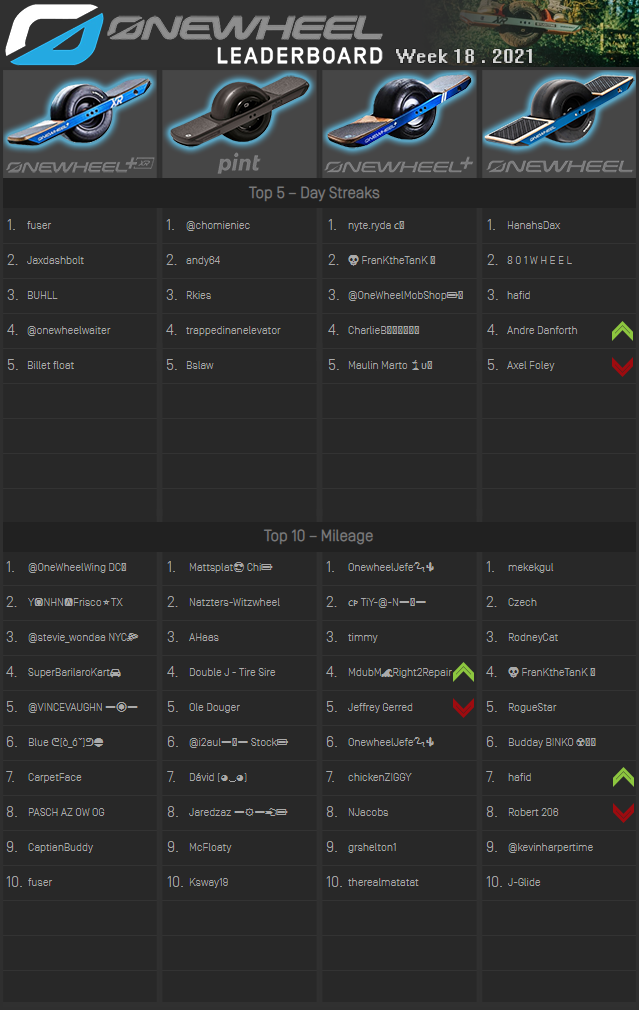Click the Top 5 – Day Streaks header

[x=314, y=193]
